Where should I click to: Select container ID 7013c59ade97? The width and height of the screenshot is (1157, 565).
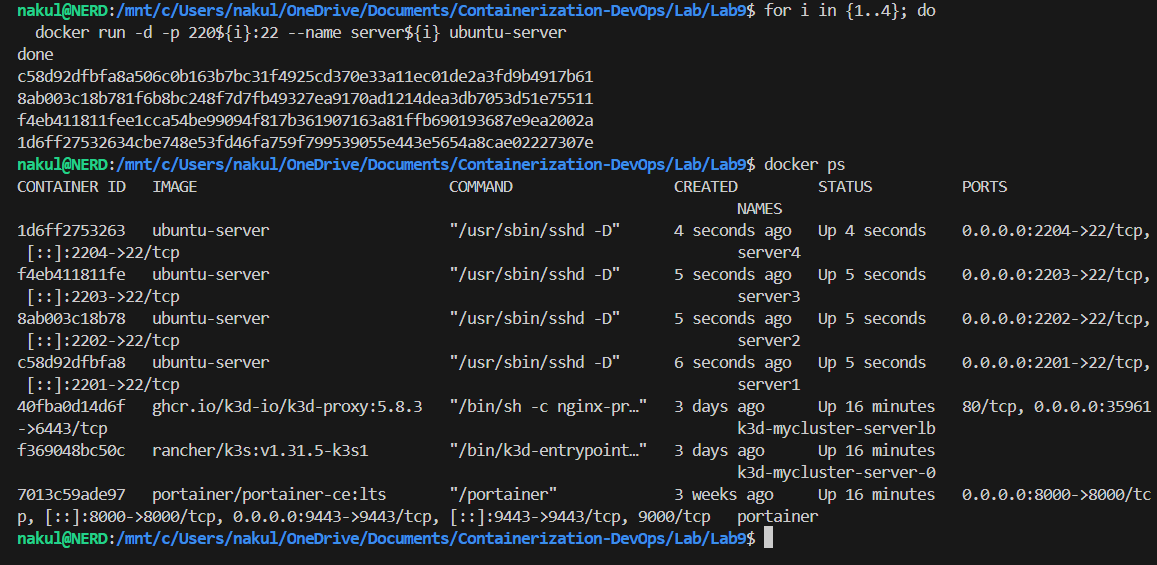[x=72, y=494]
